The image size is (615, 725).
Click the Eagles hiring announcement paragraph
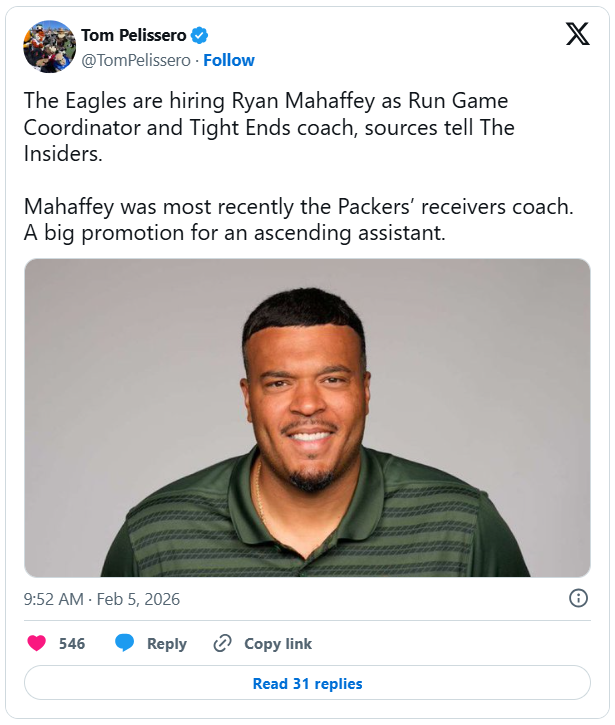coord(268,128)
